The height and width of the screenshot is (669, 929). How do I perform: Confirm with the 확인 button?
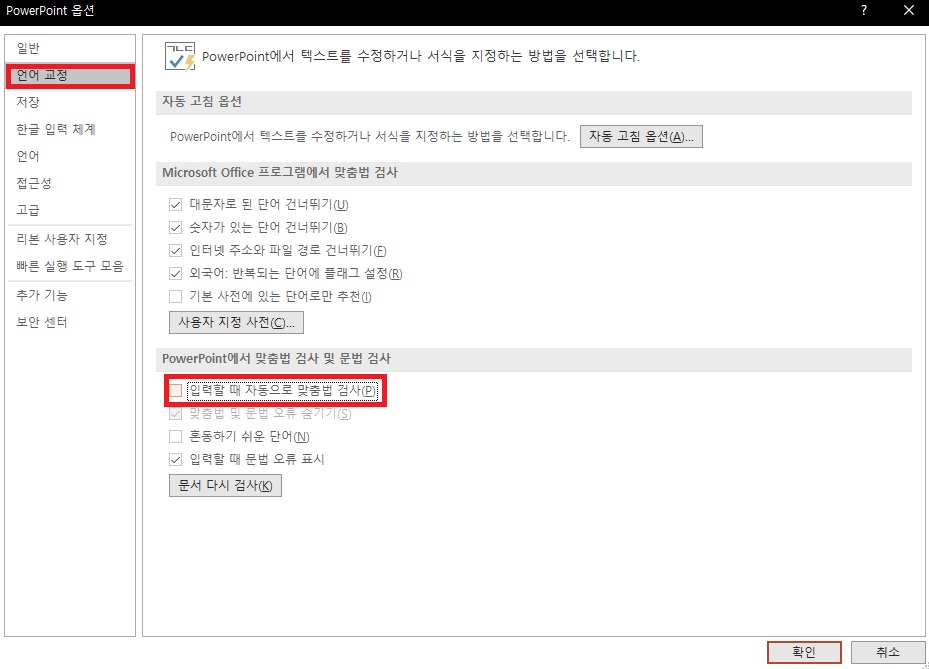[804, 652]
